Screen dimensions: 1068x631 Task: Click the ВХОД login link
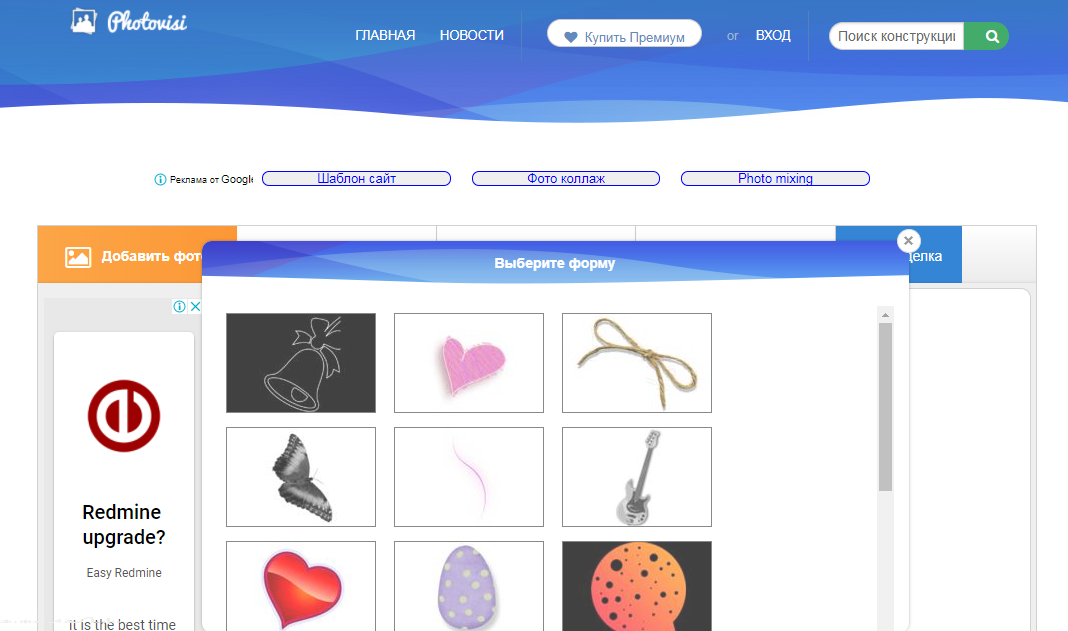tap(773, 35)
